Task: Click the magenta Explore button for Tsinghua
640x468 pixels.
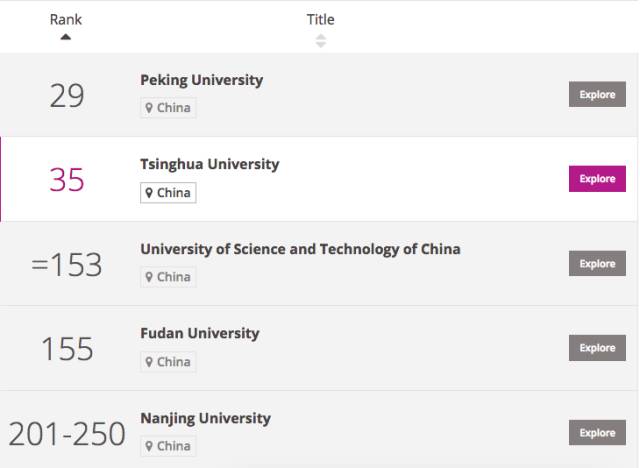Action: point(597,179)
